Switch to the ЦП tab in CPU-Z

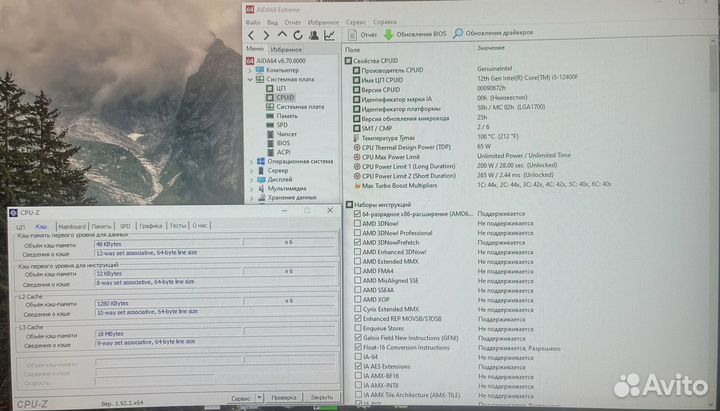pos(21,227)
